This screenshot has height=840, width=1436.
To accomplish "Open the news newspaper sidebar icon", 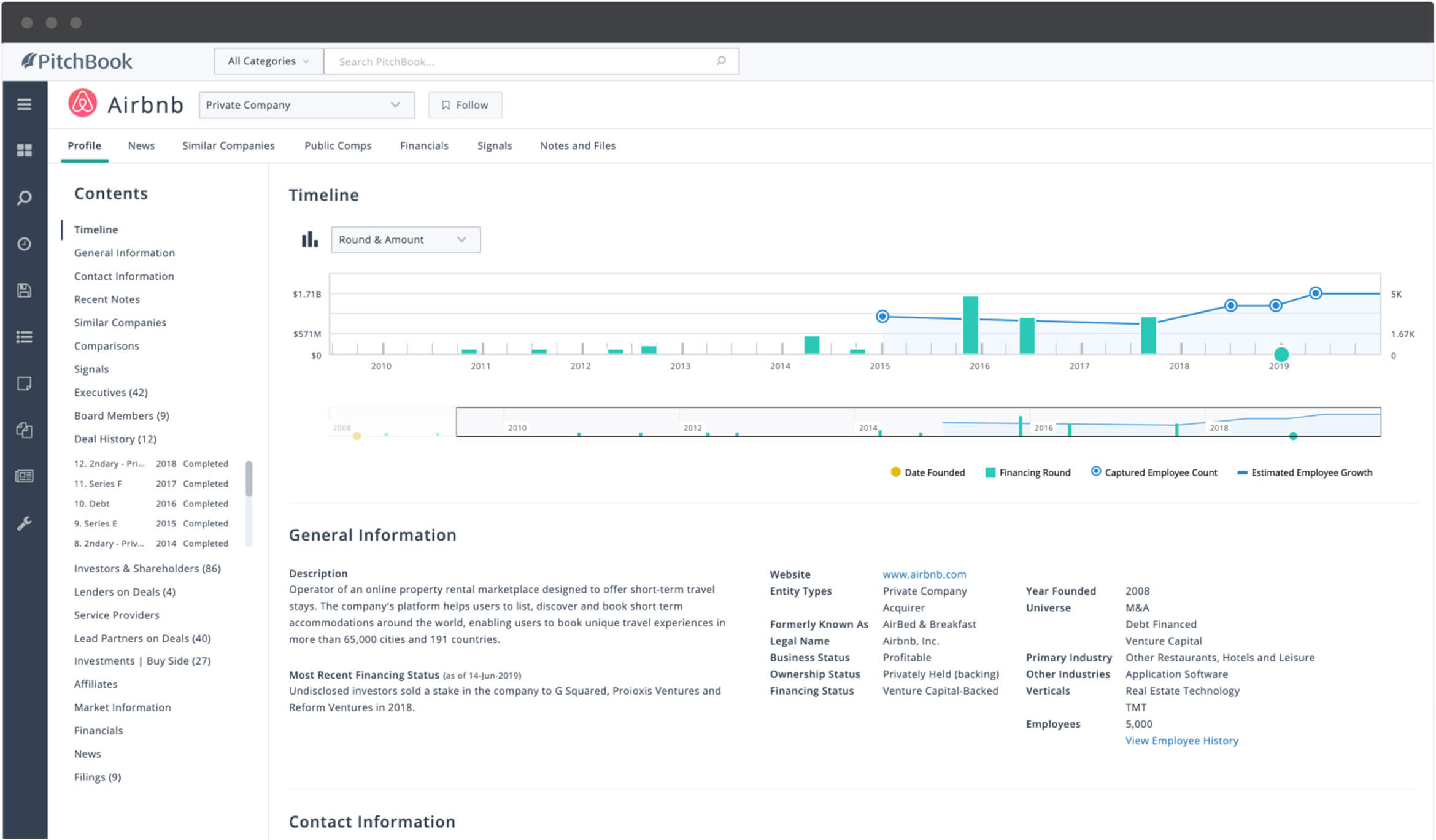I will (x=24, y=476).
